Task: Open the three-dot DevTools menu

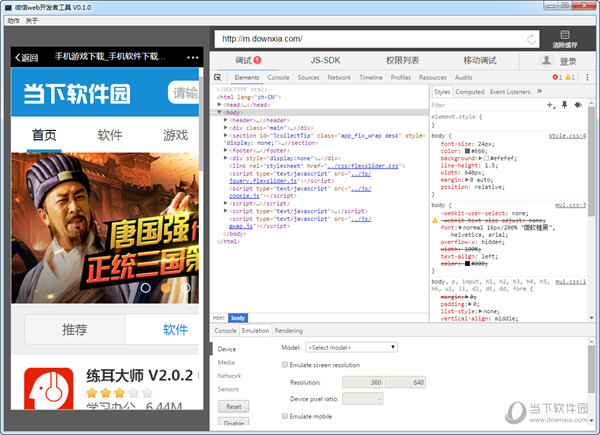Action: [587, 77]
